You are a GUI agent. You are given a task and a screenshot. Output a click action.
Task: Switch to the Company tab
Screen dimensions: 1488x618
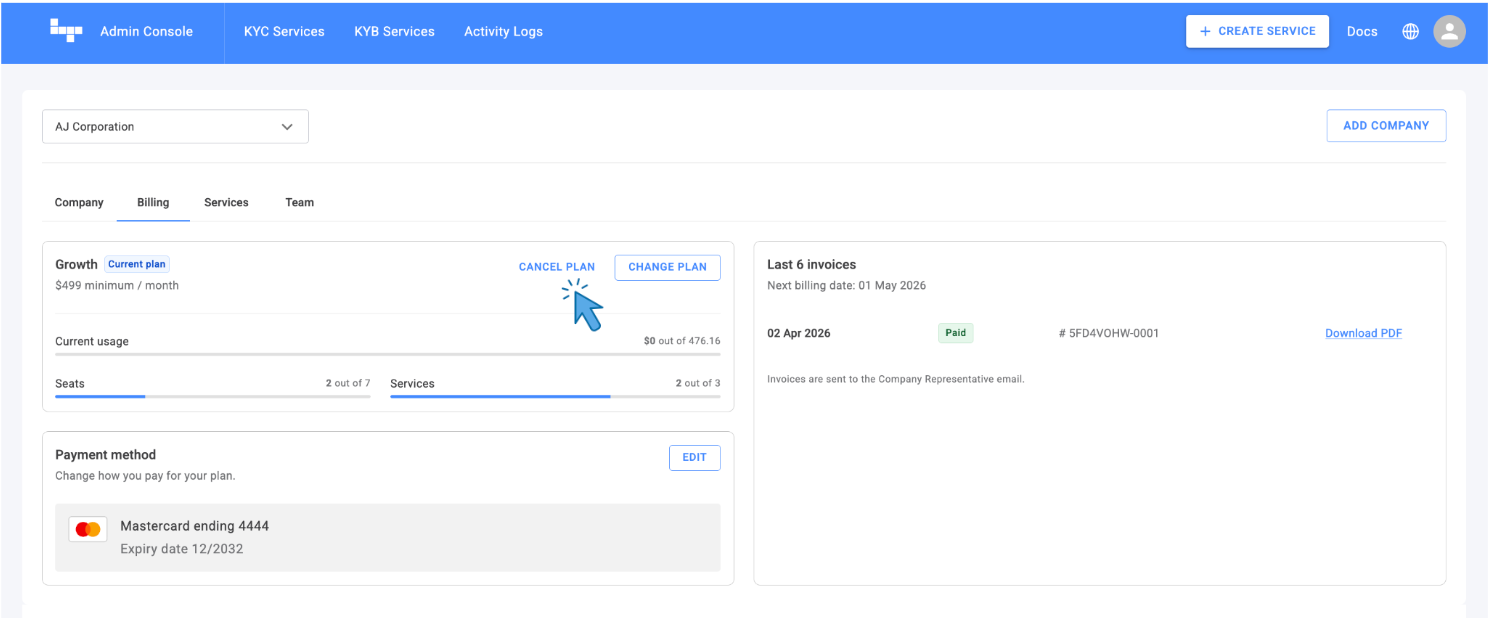(x=79, y=202)
